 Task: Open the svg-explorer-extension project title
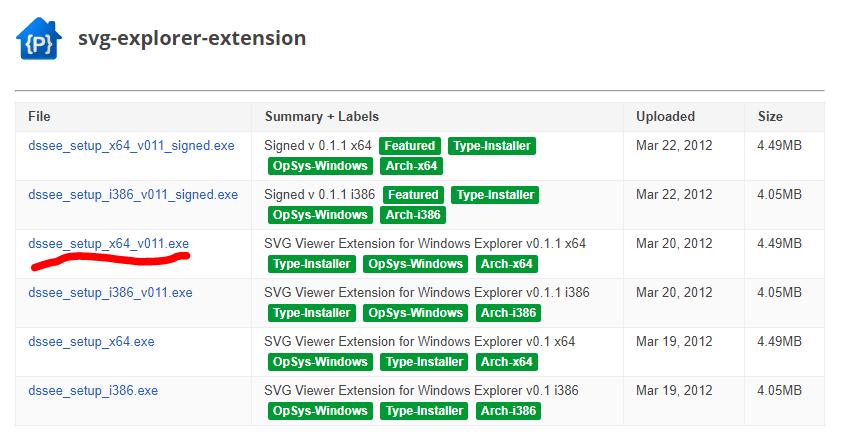click(192, 39)
